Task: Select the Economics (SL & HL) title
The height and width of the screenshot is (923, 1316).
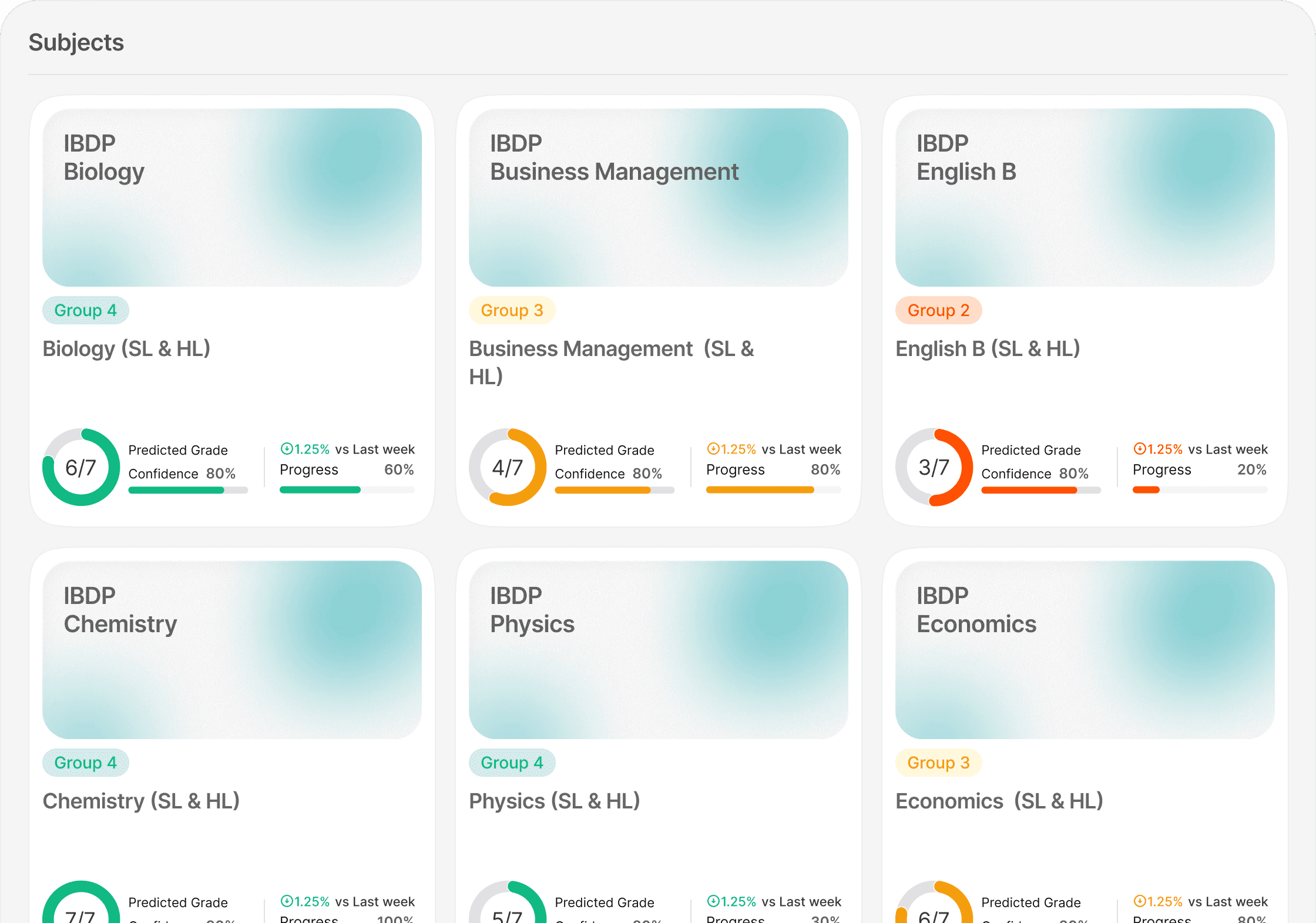Action: pyautogui.click(x=999, y=801)
